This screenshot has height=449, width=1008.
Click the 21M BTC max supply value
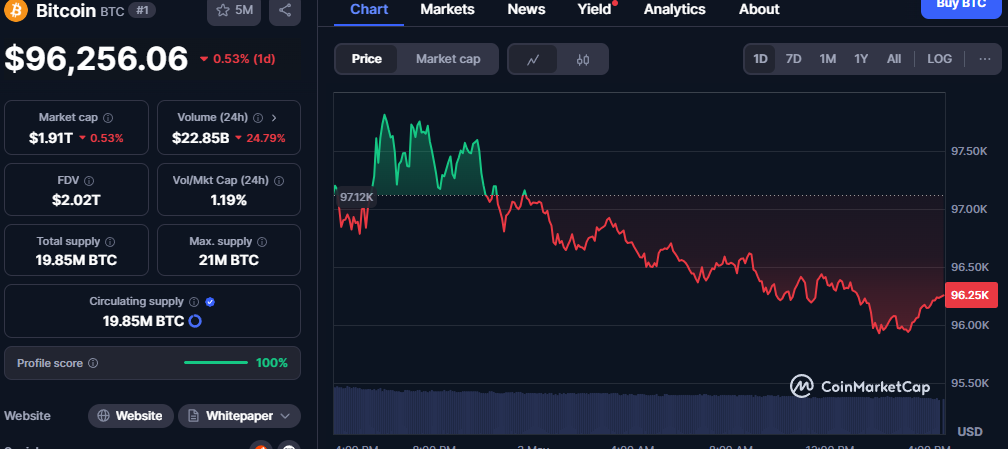(229, 261)
